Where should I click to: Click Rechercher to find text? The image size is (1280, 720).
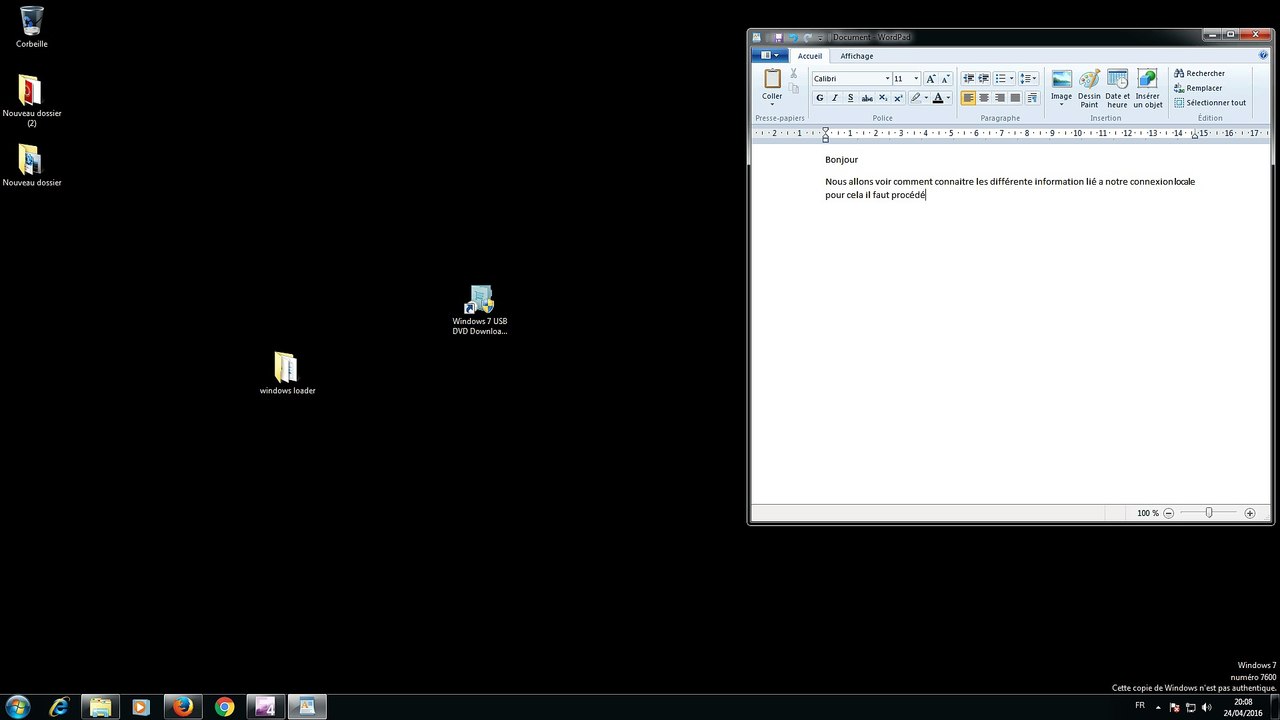[x=1199, y=73]
